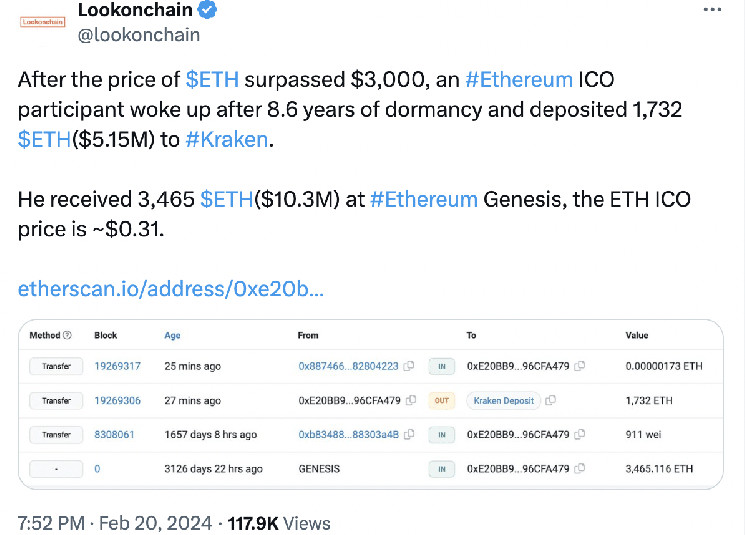Viewport: 745px width, 535px height.
Task: Open the etherscan.io address link
Action: tap(171, 289)
